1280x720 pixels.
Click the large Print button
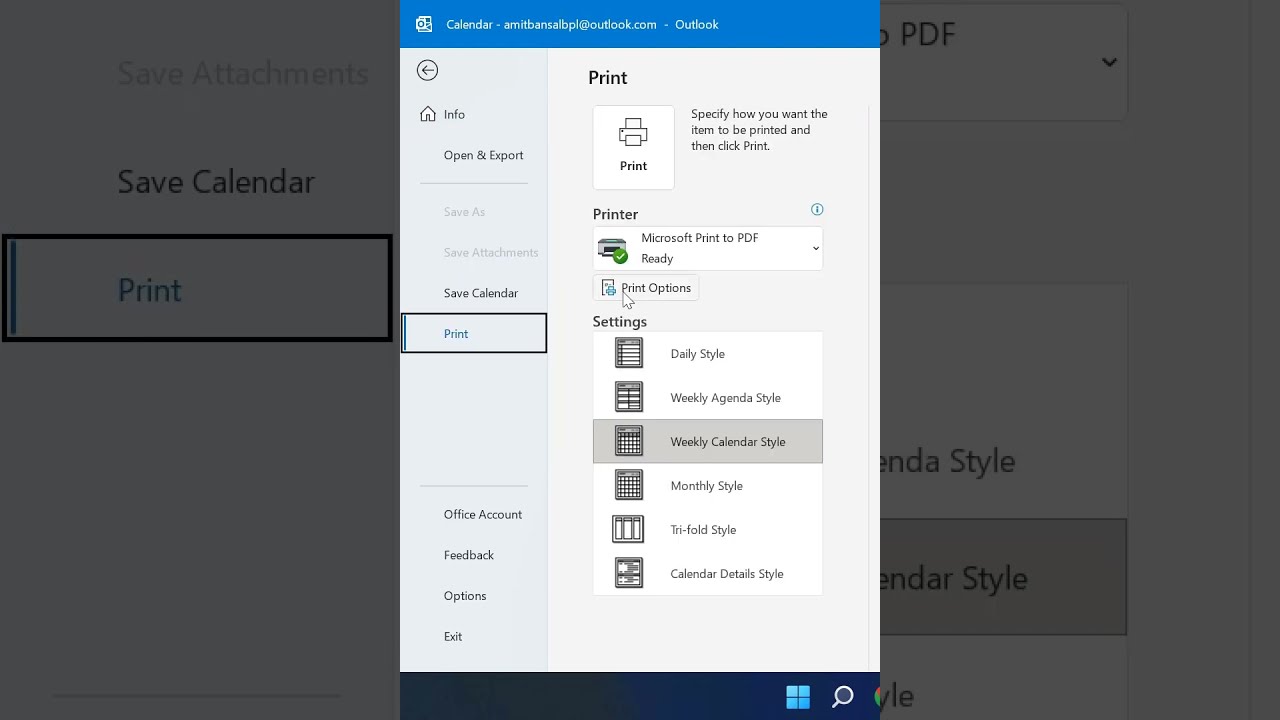[x=633, y=147]
